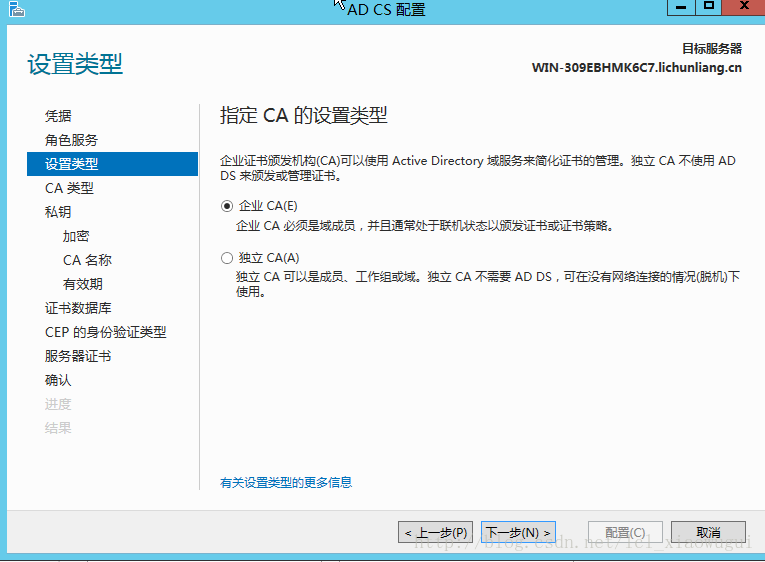Image resolution: width=765 pixels, height=562 pixels.
Task: Click the 有关设置类型的更多信息 link
Action: pyautogui.click(x=286, y=482)
